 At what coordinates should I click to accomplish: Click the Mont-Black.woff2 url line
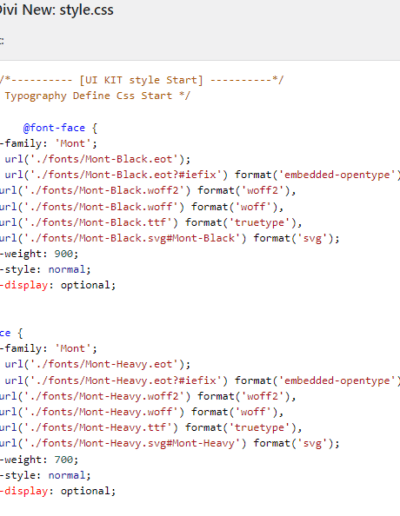[148, 191]
